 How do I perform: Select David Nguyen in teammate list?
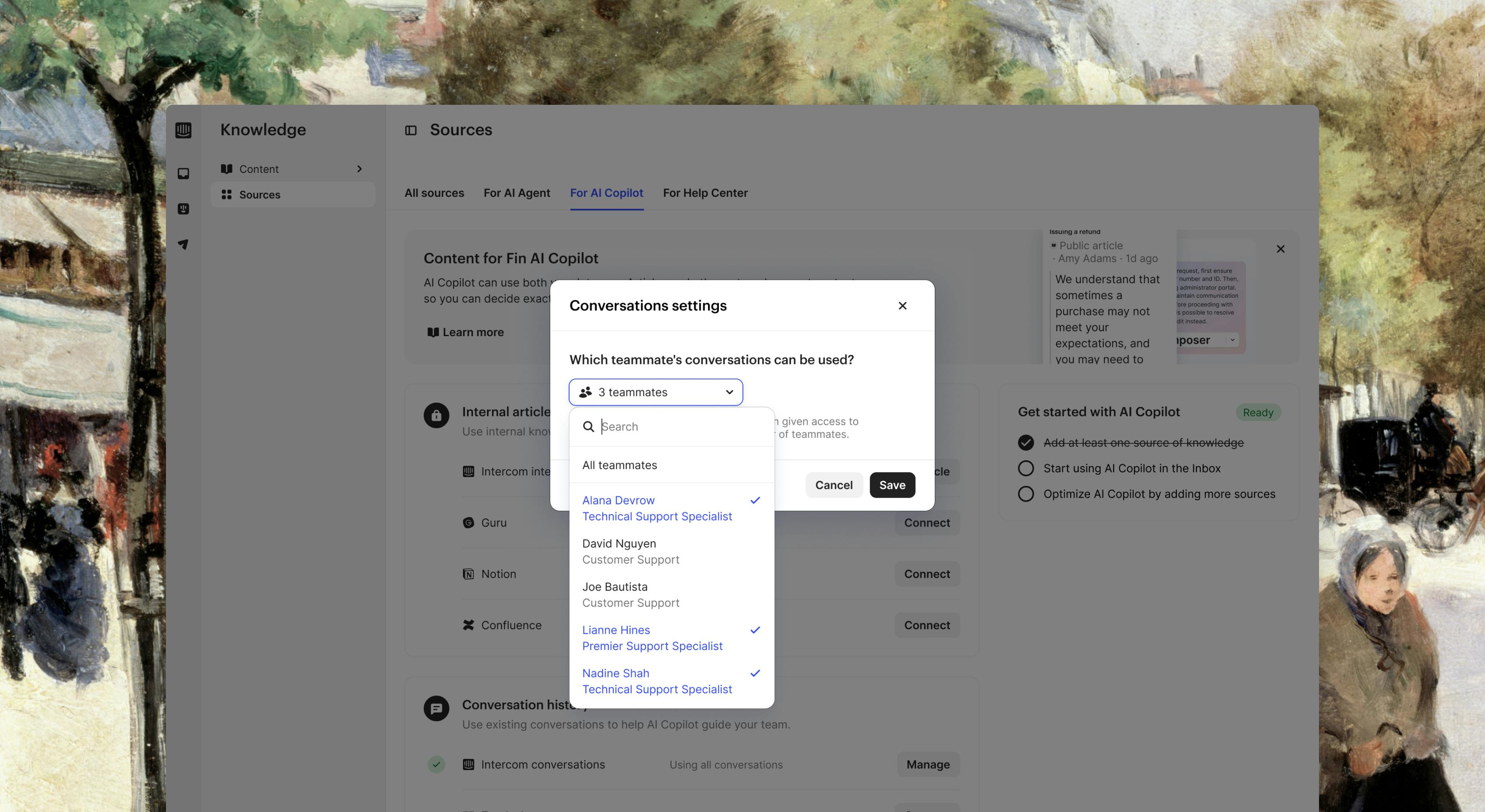tap(672, 551)
